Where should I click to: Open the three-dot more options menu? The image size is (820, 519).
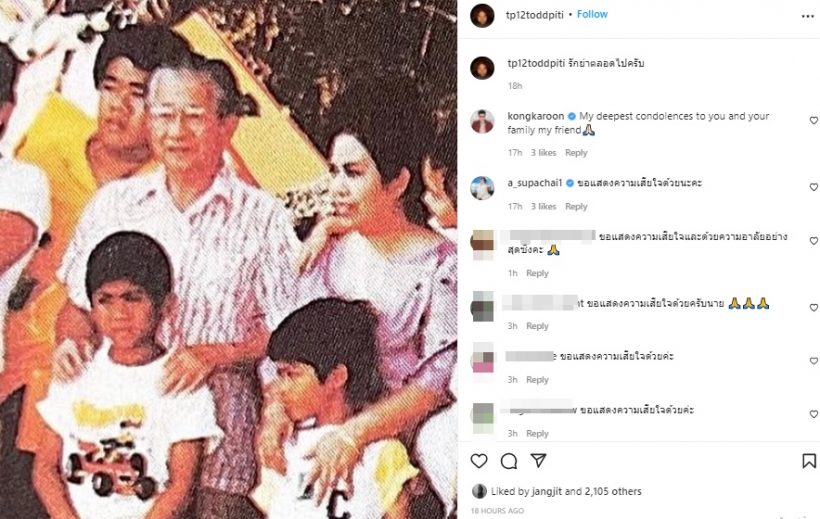pos(807,16)
